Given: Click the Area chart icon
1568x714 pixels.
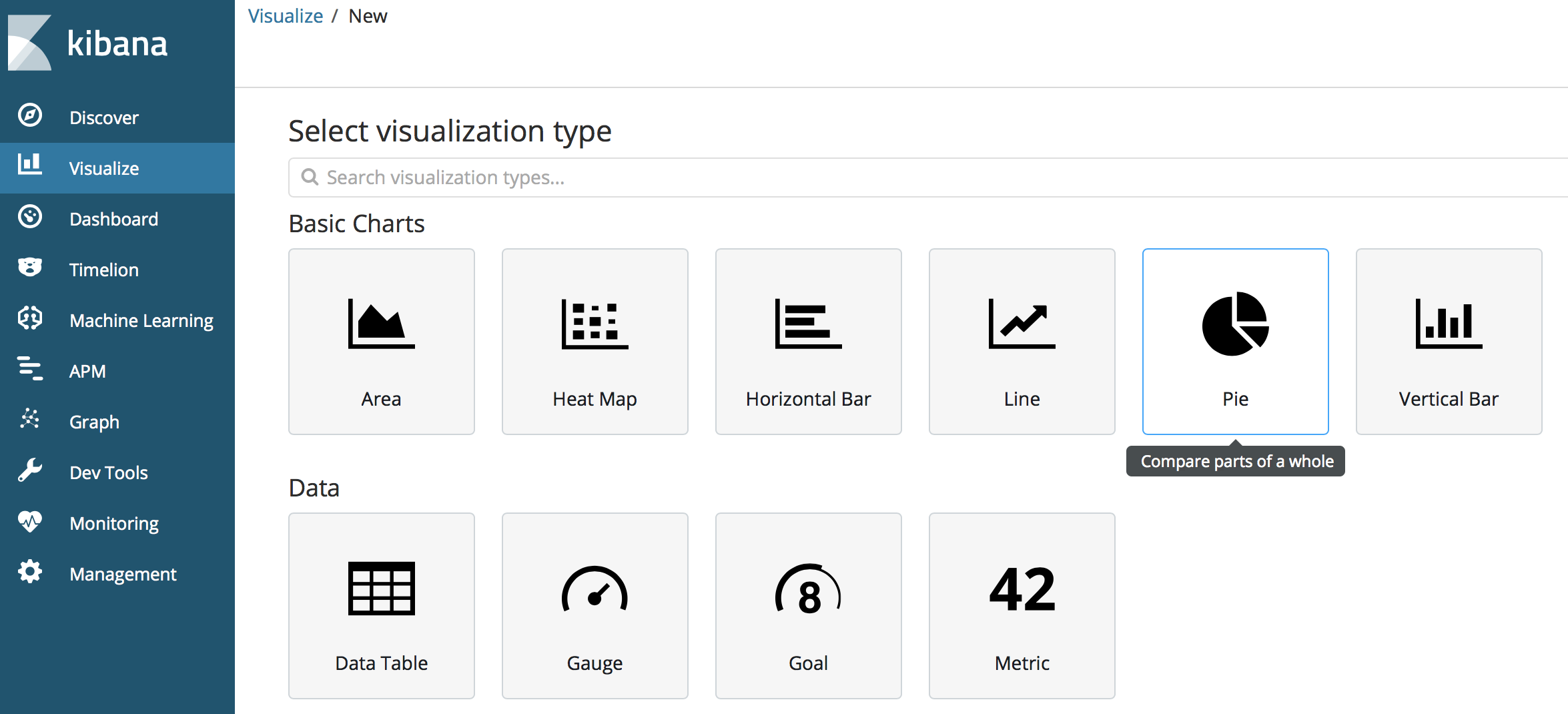Looking at the screenshot, I should click(x=381, y=324).
